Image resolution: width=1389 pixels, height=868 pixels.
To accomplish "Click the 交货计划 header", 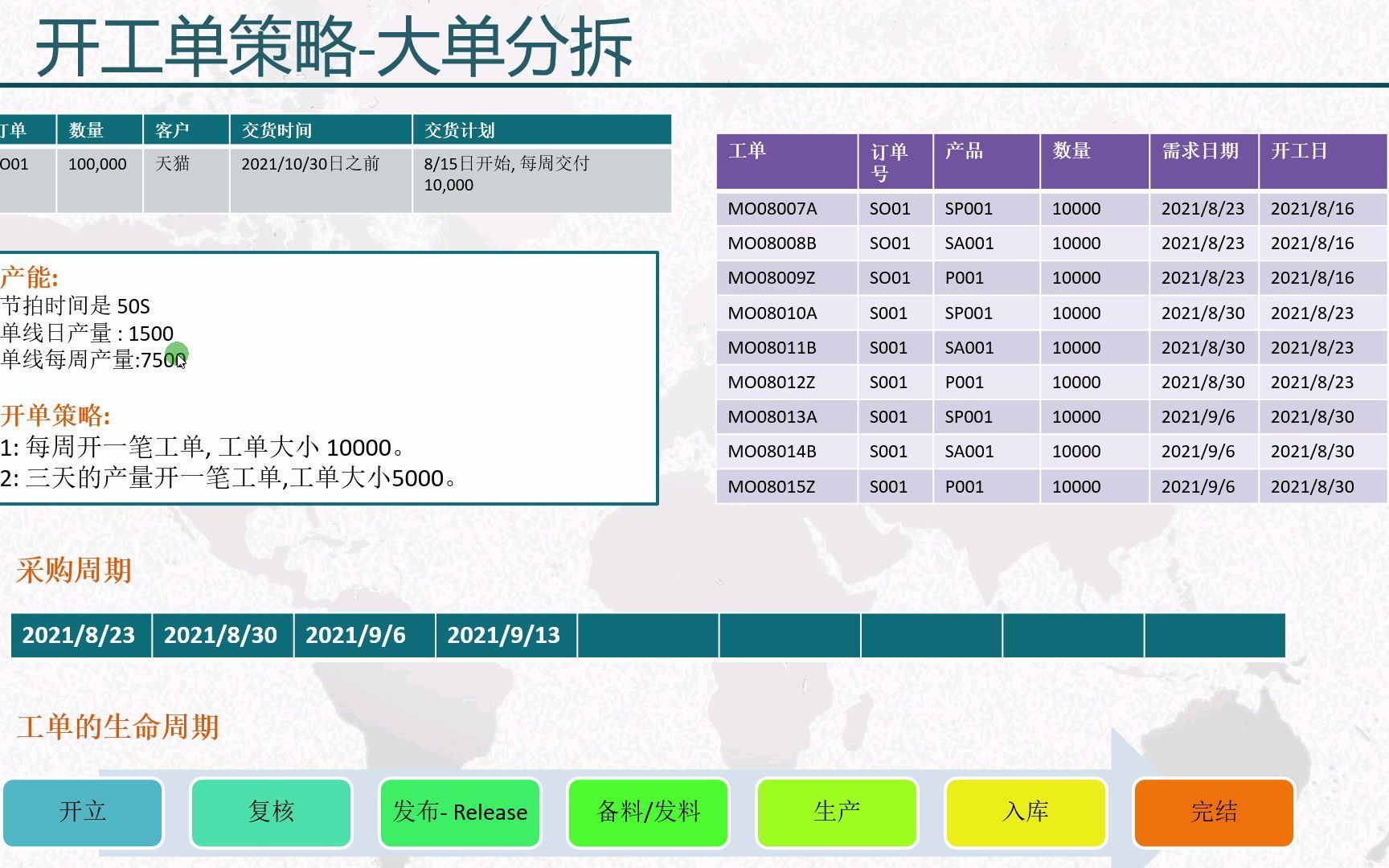I will (542, 130).
